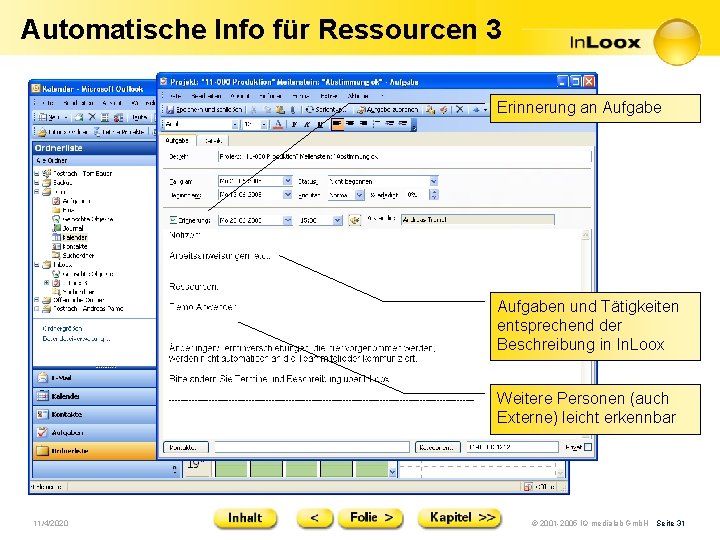Screen dimensions: 720x540
Task: Collapse the Postfach Tom Bauer tree node
Action: pyautogui.click(x=36, y=174)
